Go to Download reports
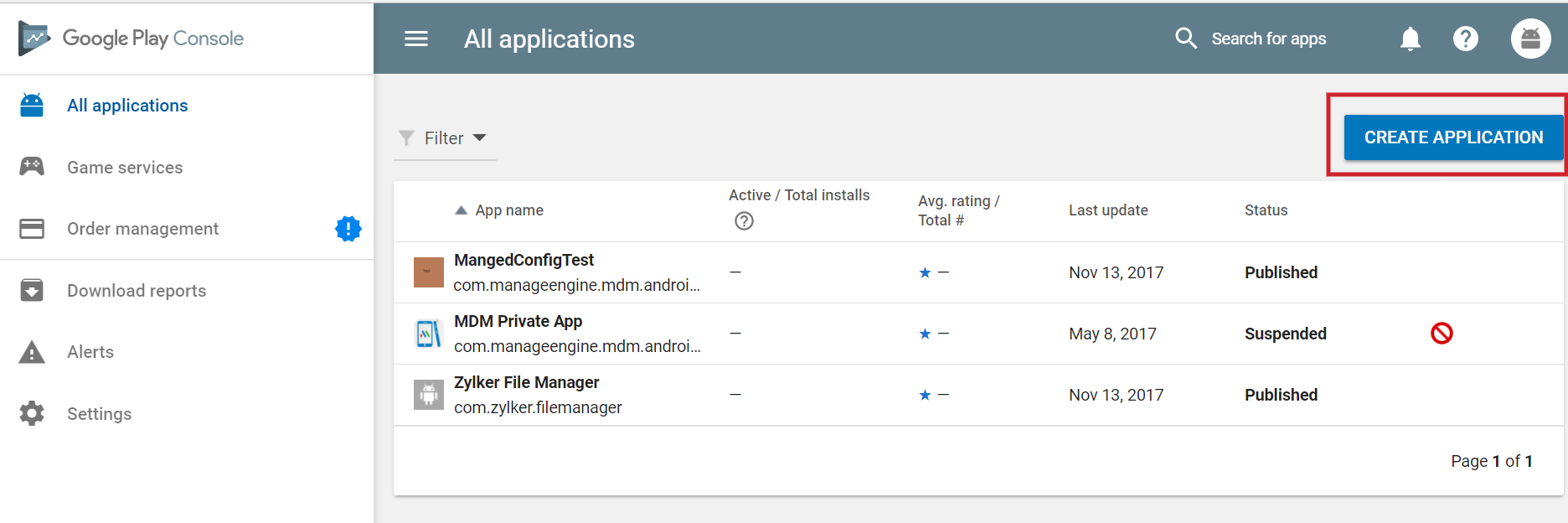Screen dimensions: 1568x523 point(137,291)
